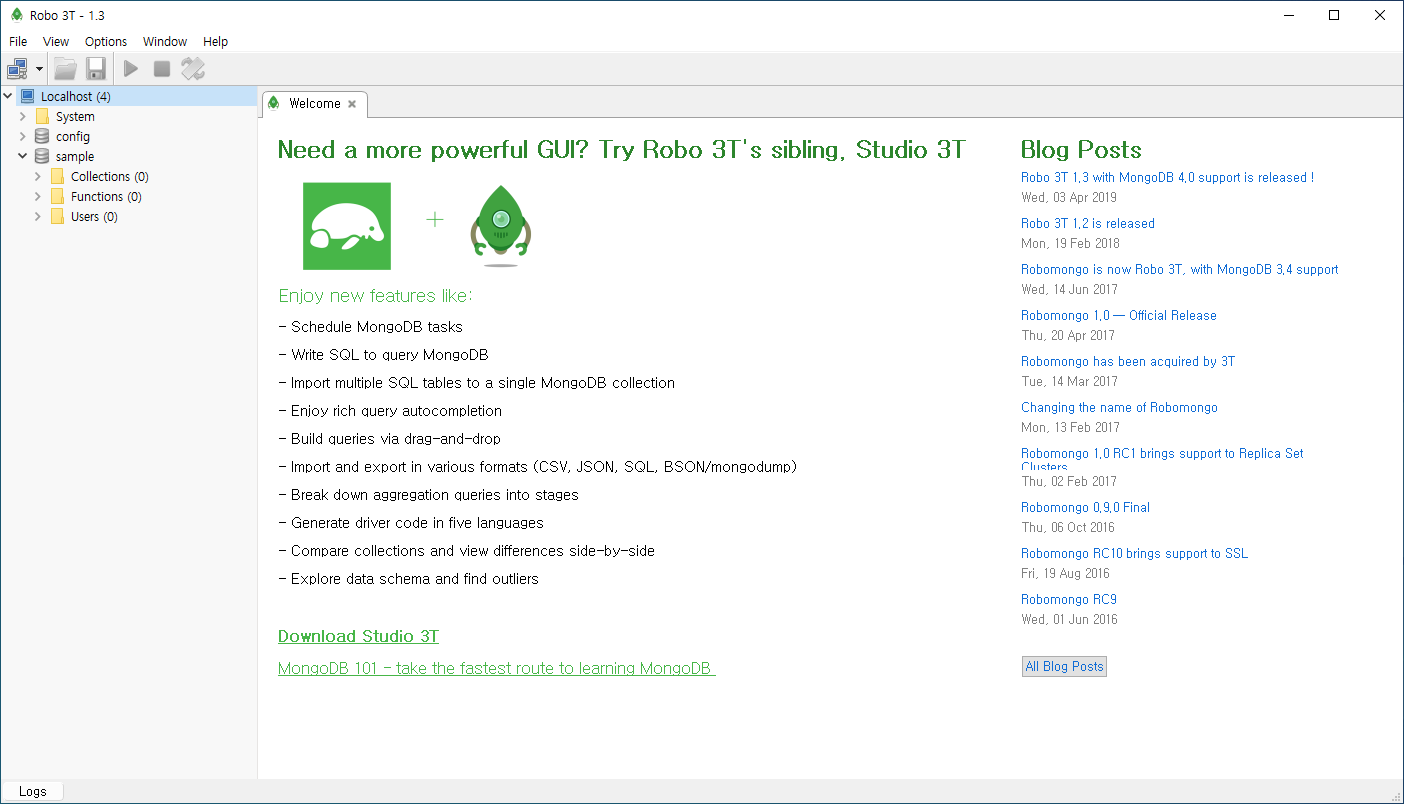
Task: Click the Robo 3T title bar app icon
Action: coord(16,15)
